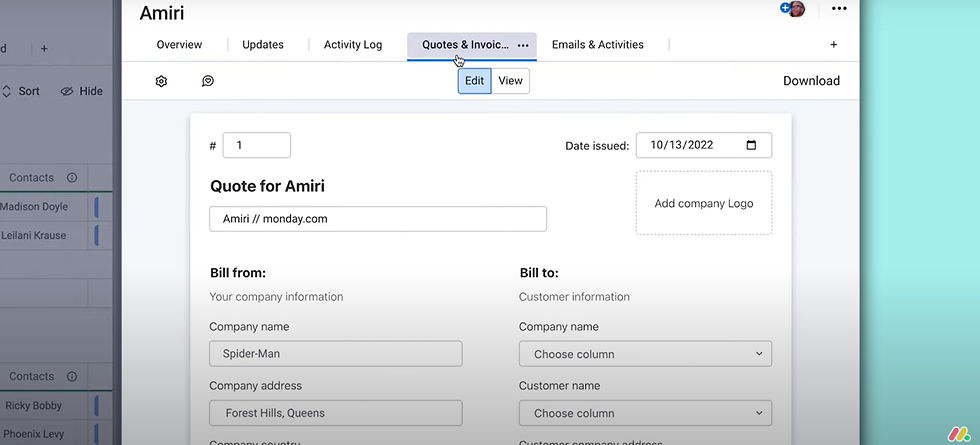Open the feedback chat bubble icon
The width and height of the screenshot is (980, 445).
coord(208,81)
